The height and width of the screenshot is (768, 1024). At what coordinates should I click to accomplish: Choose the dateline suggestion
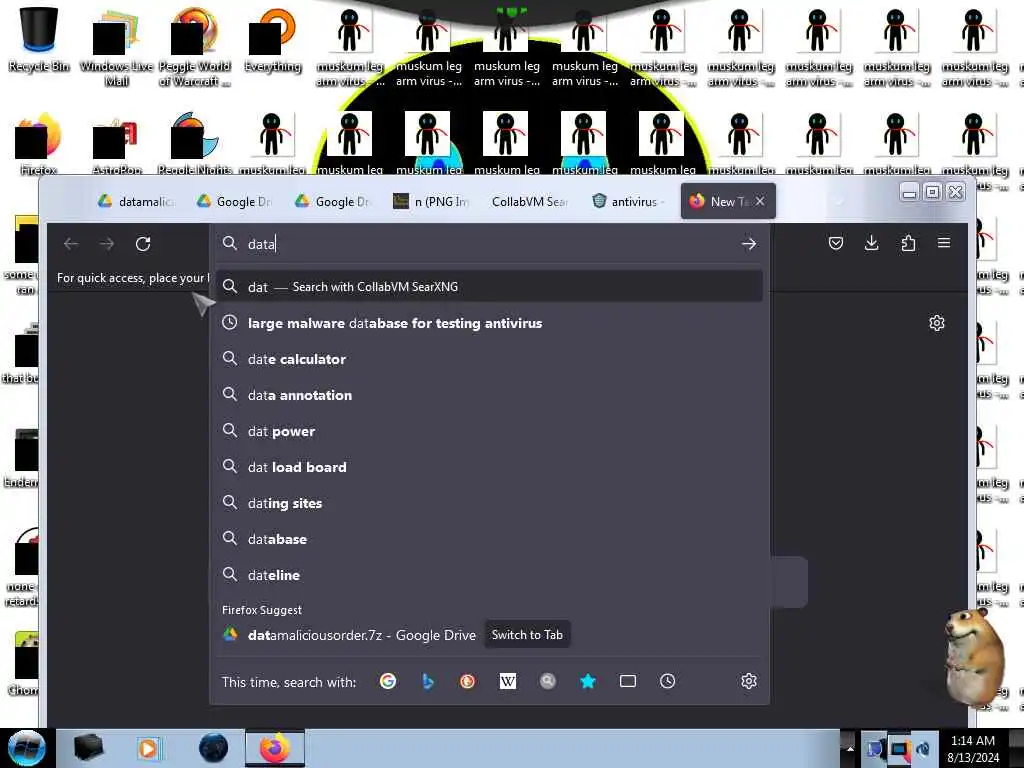click(x=489, y=575)
